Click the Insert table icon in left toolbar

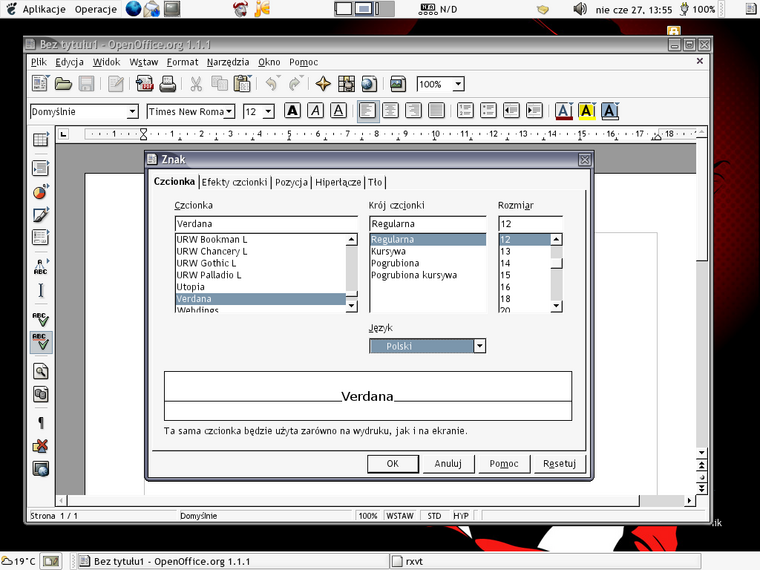[x=41, y=168]
